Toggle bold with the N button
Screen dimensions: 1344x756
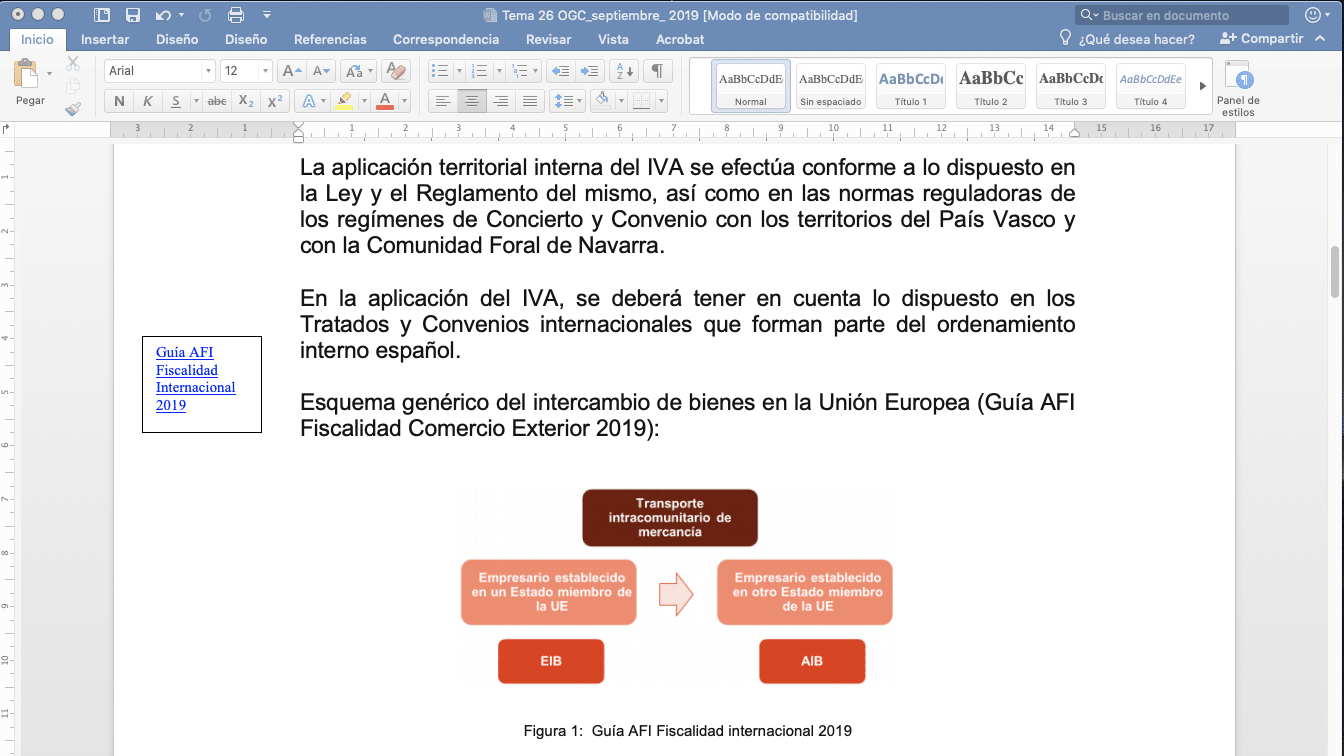pos(119,101)
